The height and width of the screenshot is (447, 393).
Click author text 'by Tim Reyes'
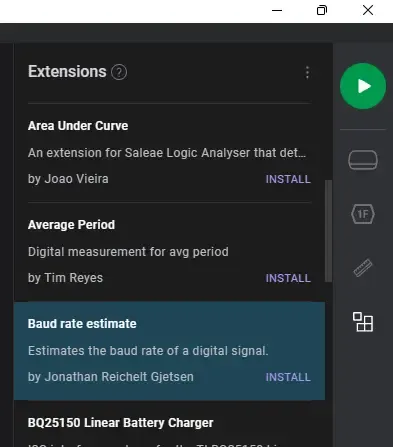[x=65, y=278]
